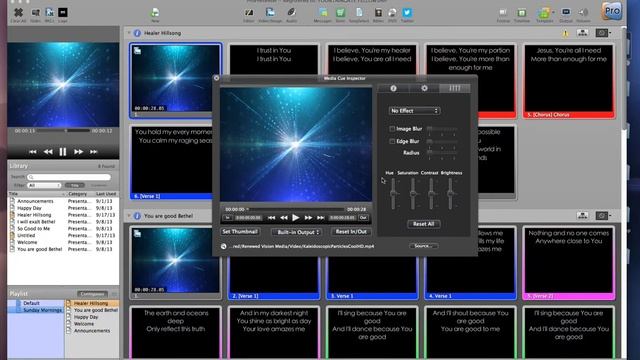640x360 pixels.
Task: Open the info tab in Media Cue Inspector
Action: point(393,88)
